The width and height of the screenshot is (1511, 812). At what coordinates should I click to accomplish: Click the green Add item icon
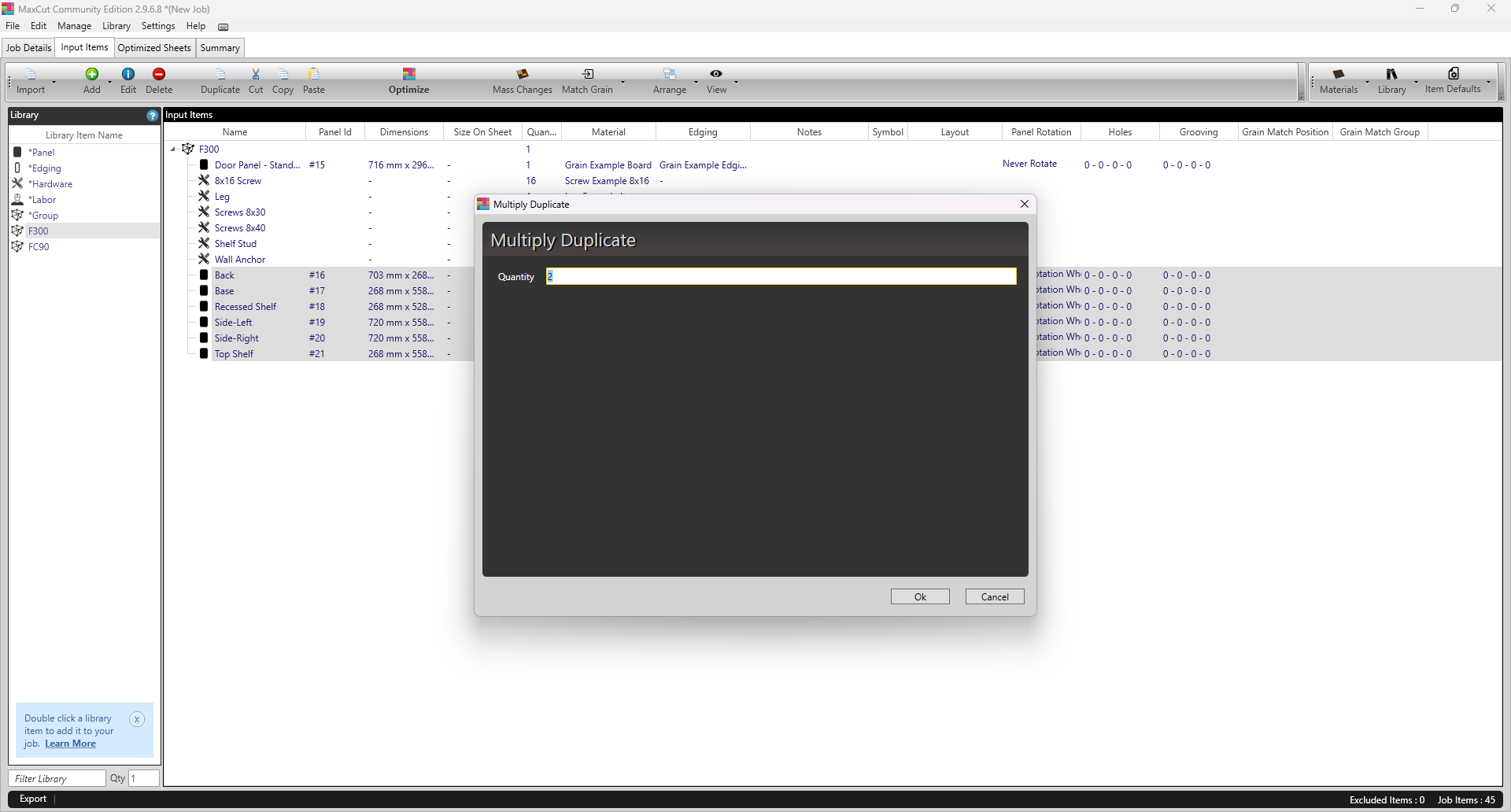[x=92, y=74]
